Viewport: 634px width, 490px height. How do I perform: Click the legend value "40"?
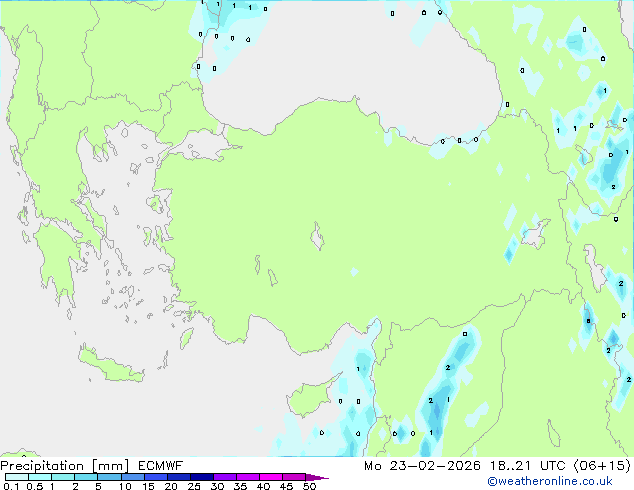tap(263, 486)
